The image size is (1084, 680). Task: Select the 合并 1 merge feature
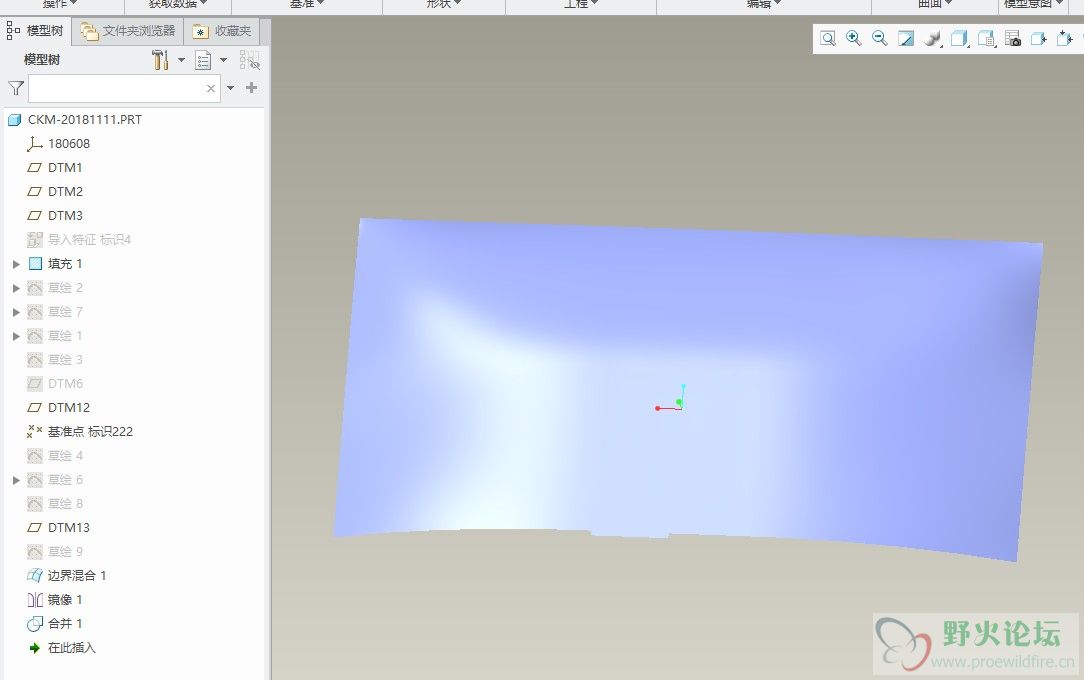coord(65,623)
